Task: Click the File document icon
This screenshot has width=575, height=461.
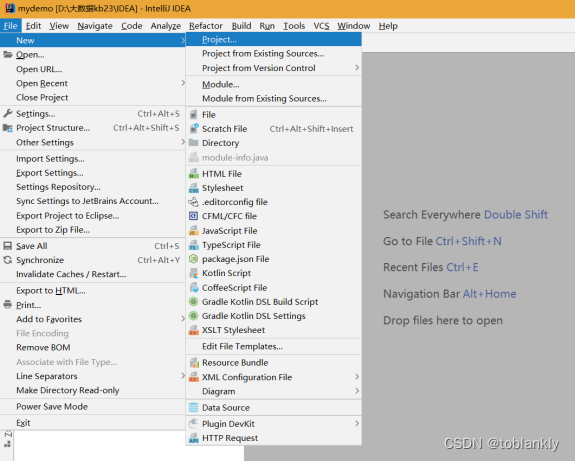Action: [x=194, y=115]
